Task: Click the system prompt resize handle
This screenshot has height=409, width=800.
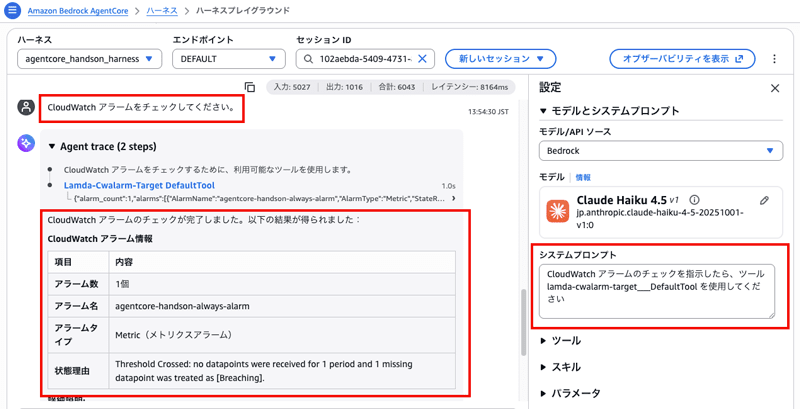Action: (771, 315)
